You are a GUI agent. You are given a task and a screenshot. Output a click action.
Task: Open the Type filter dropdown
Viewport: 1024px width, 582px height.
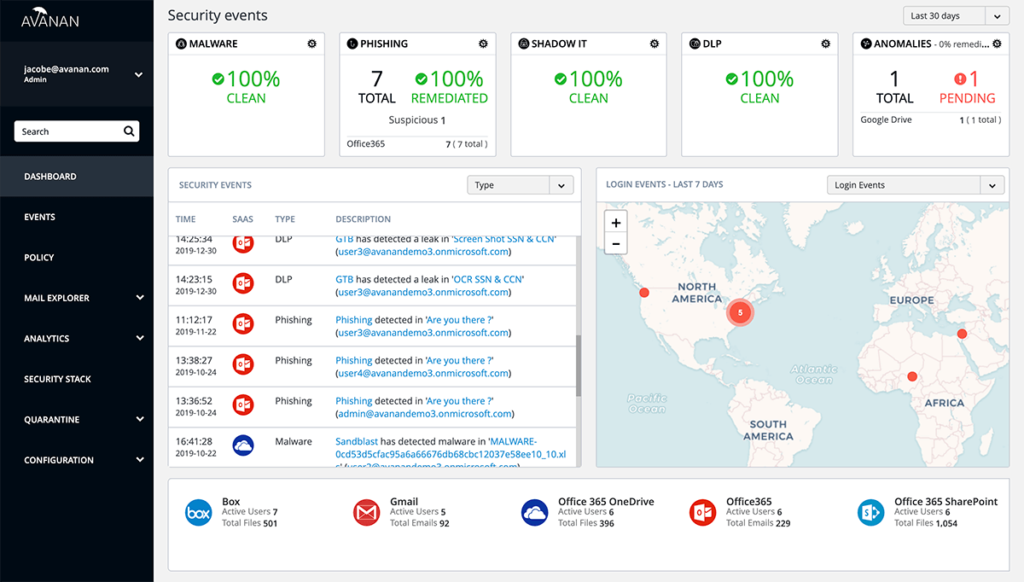click(520, 186)
